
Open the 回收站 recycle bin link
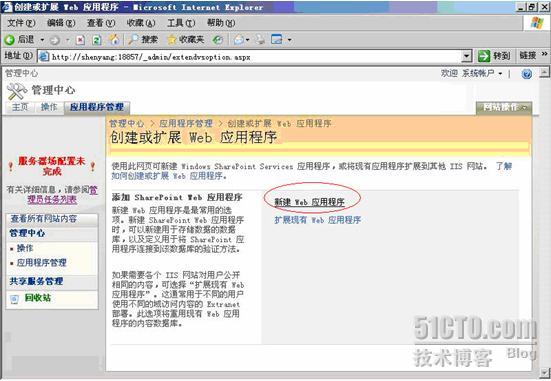(38, 298)
